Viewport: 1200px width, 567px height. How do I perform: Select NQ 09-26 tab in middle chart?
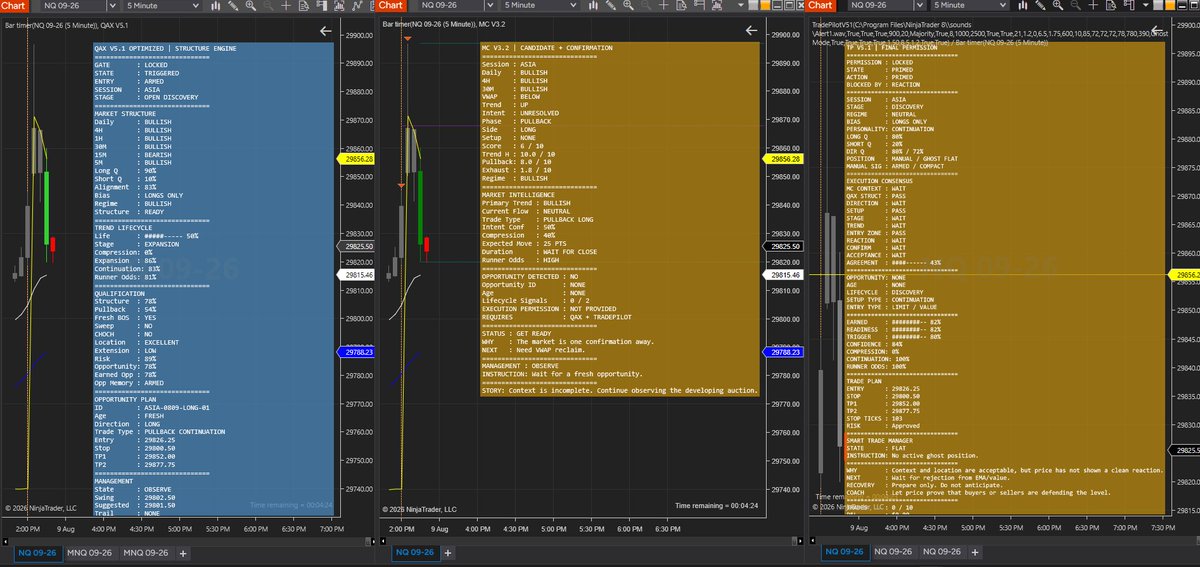416,552
